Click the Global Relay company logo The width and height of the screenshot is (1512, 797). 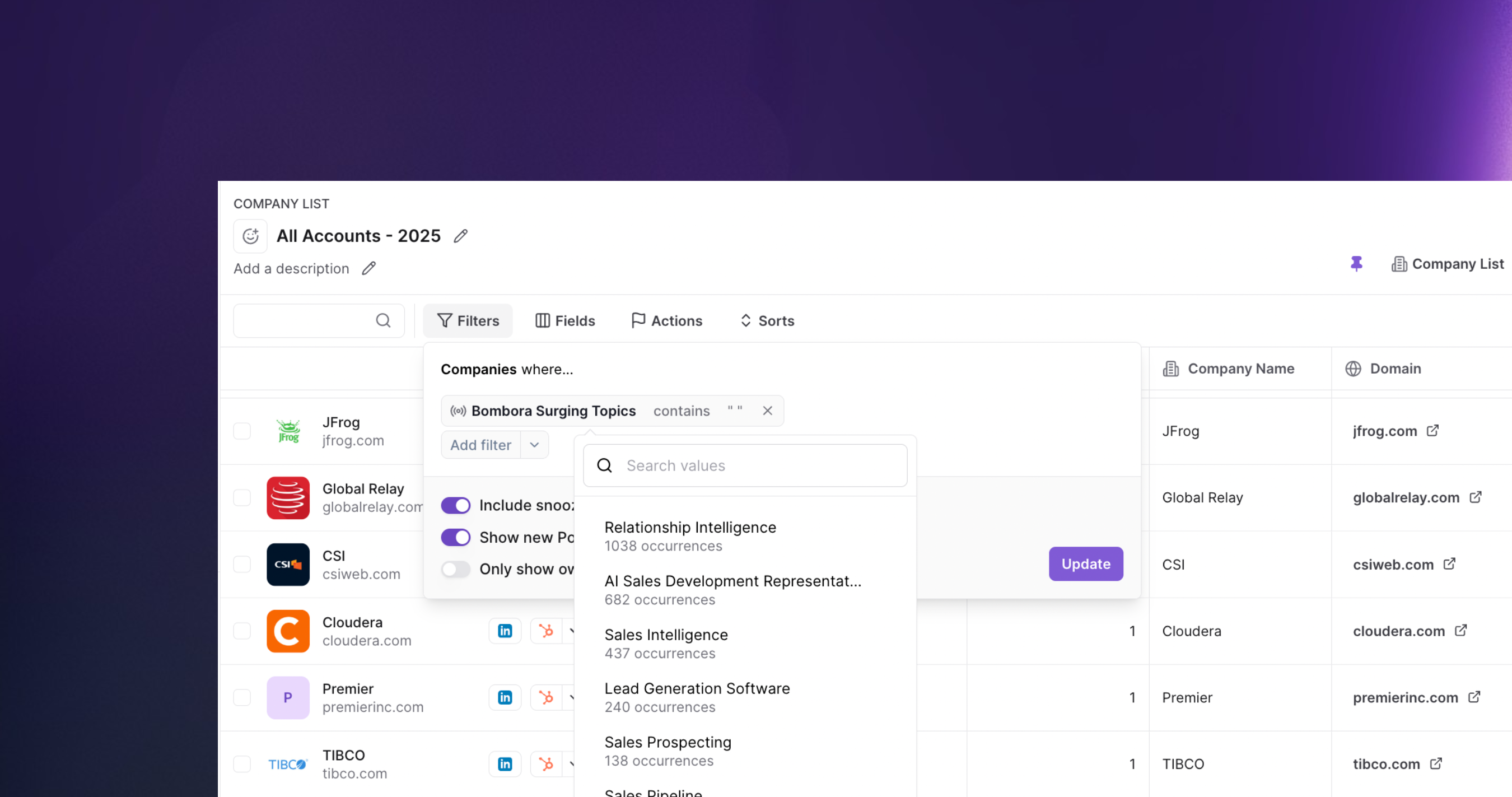click(288, 498)
